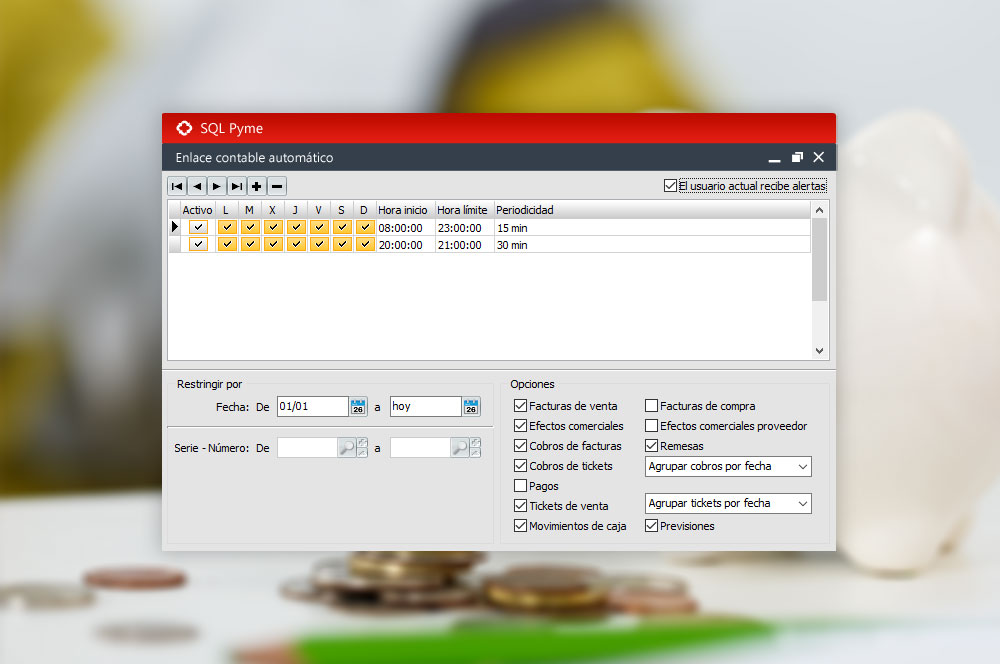Delete schedule row with minus button
This screenshot has width=1000, height=664.
click(277, 186)
